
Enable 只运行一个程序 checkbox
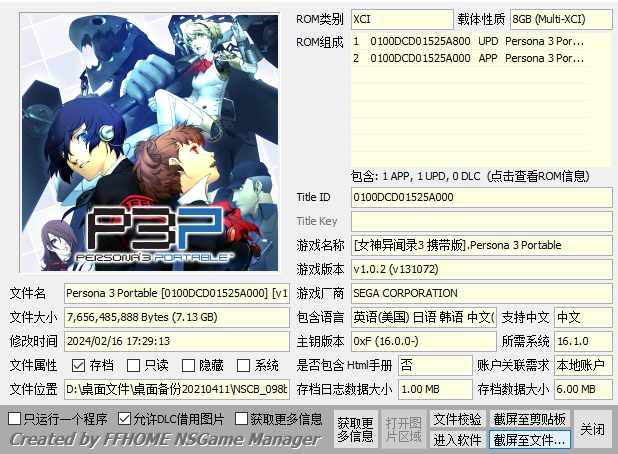pyautogui.click(x=15, y=419)
